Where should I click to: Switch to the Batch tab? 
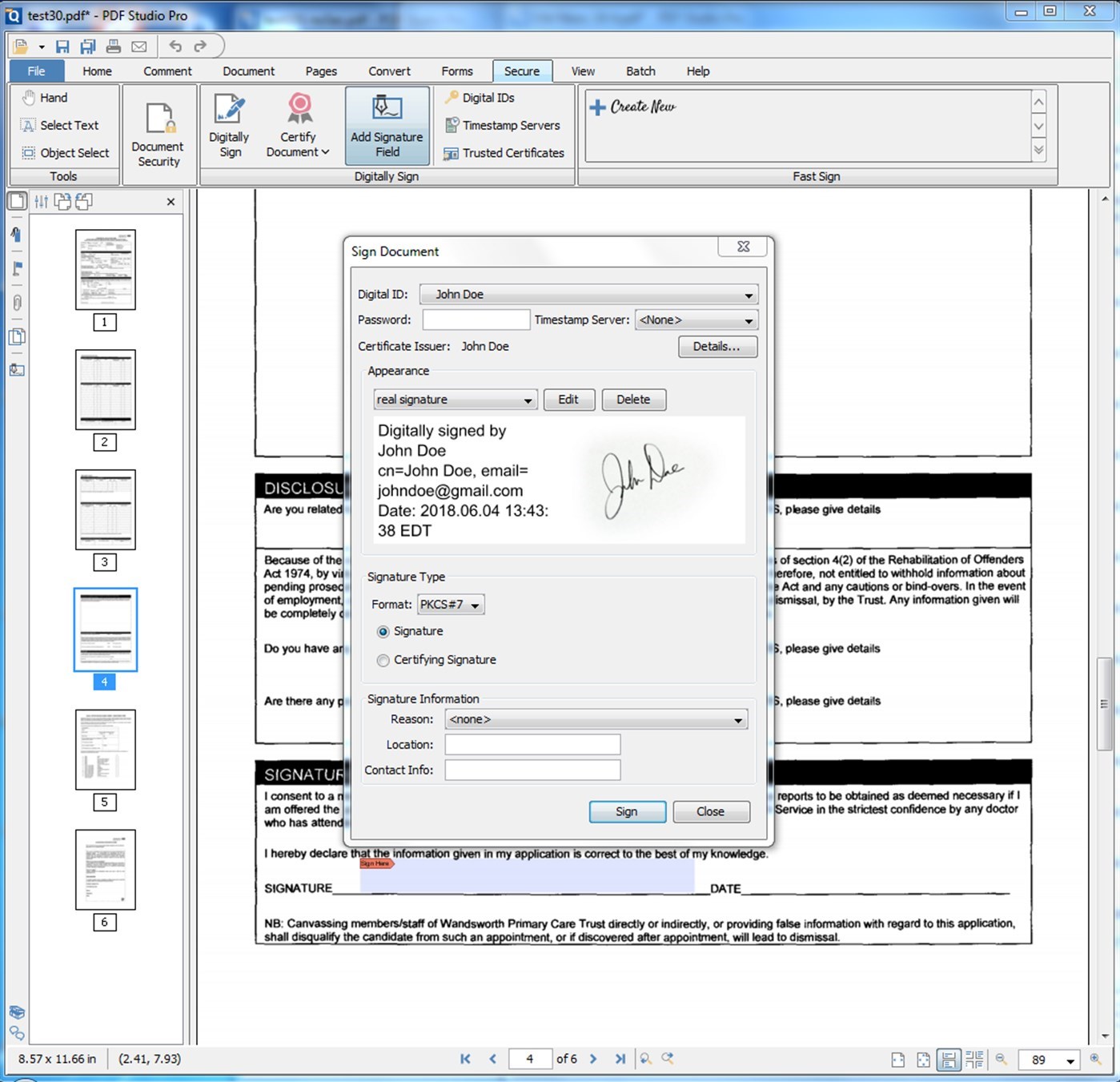(x=640, y=71)
